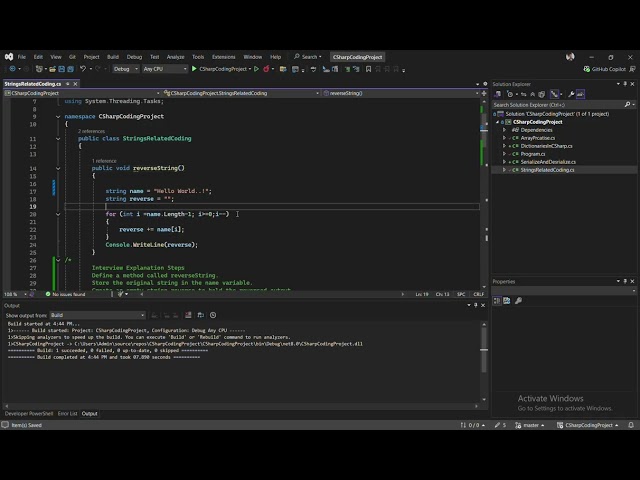Screen dimensions: 640x480
Task: Toggle Word Wrap in Output panel
Action: (x=200, y=315)
